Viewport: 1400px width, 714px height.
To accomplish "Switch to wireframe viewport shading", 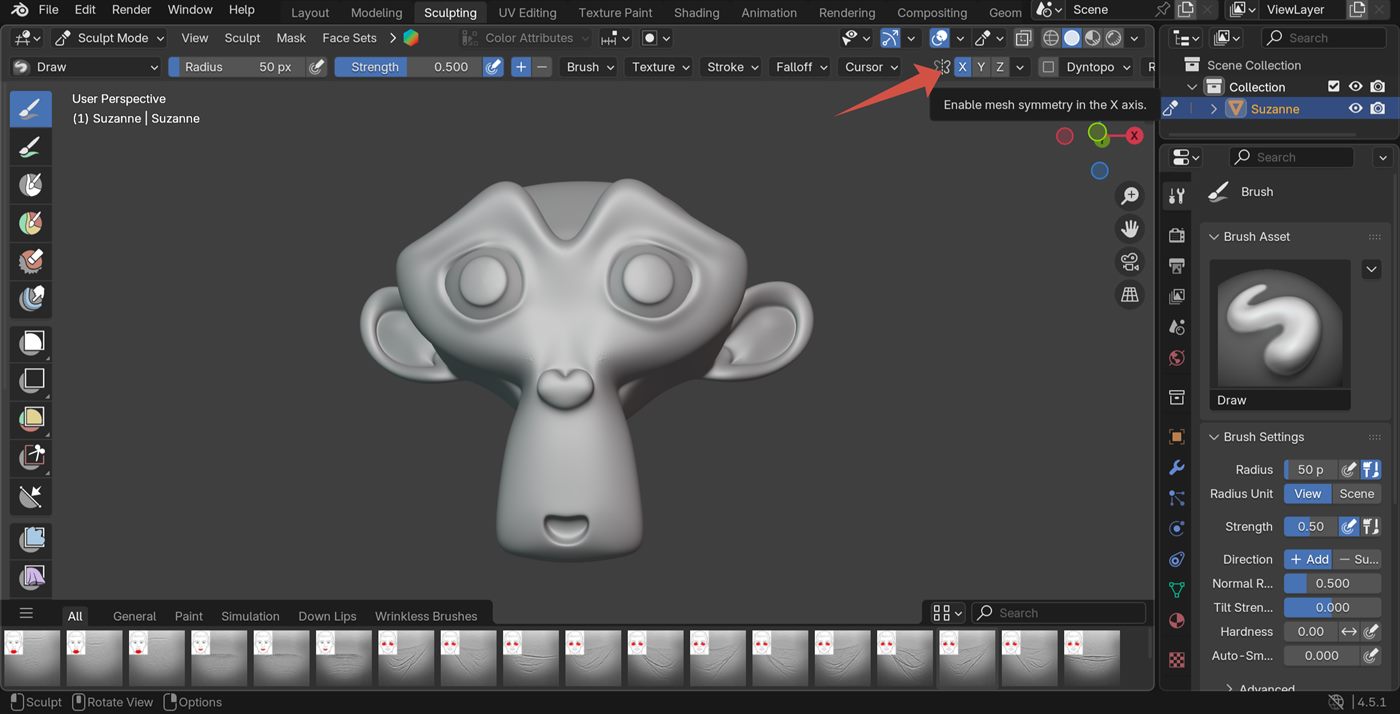I will (1051, 38).
